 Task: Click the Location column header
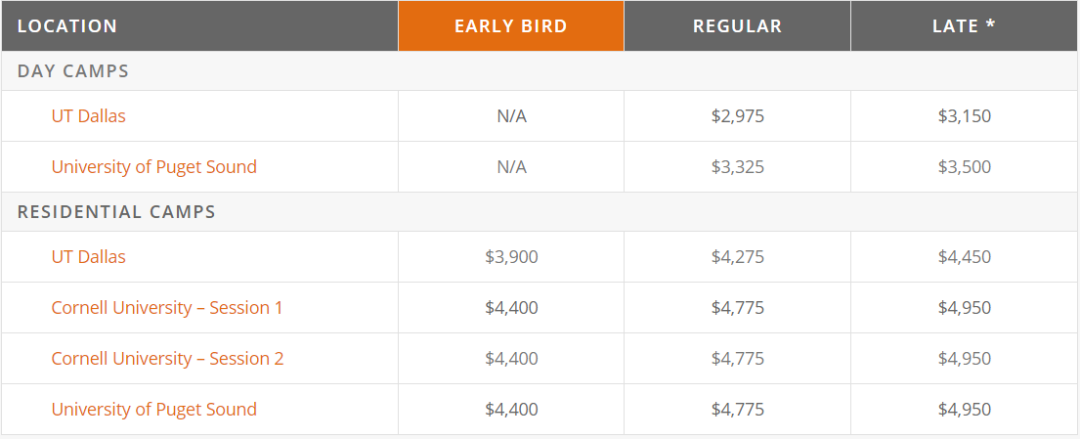click(67, 26)
